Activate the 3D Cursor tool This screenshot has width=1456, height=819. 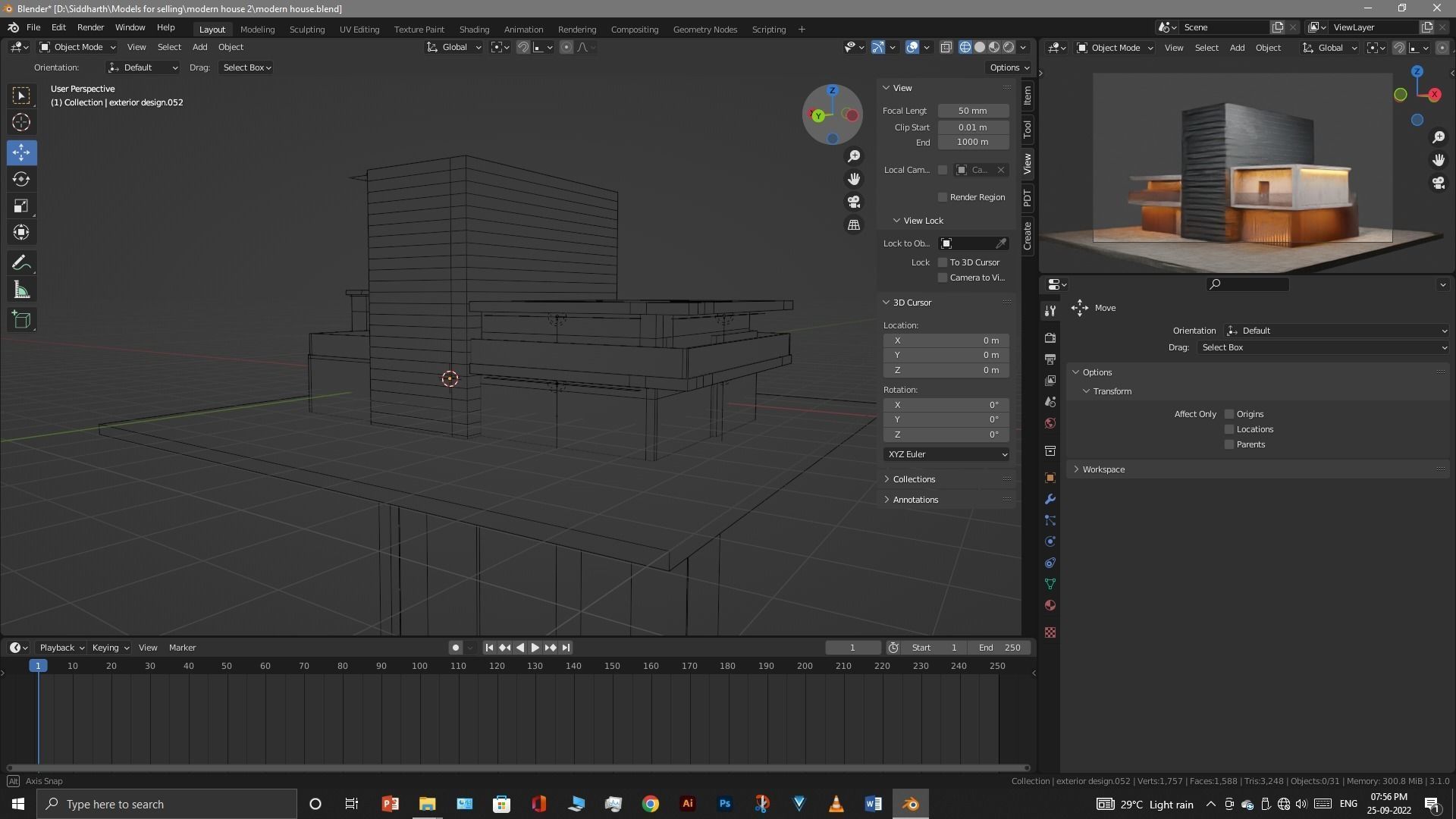click(x=21, y=122)
